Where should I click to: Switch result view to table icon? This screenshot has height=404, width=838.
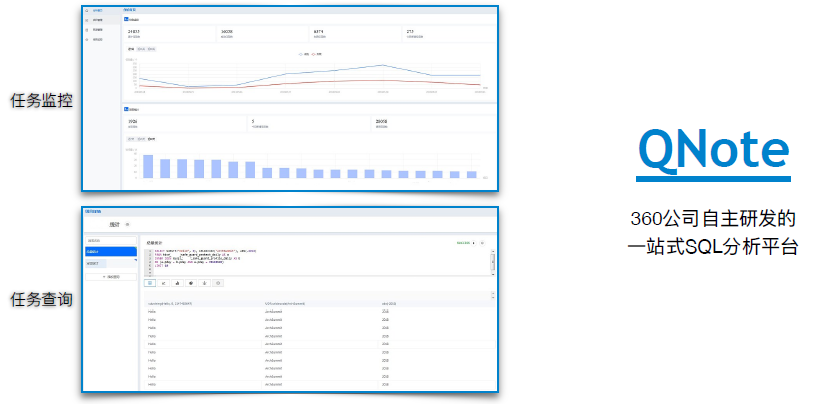tap(150, 283)
